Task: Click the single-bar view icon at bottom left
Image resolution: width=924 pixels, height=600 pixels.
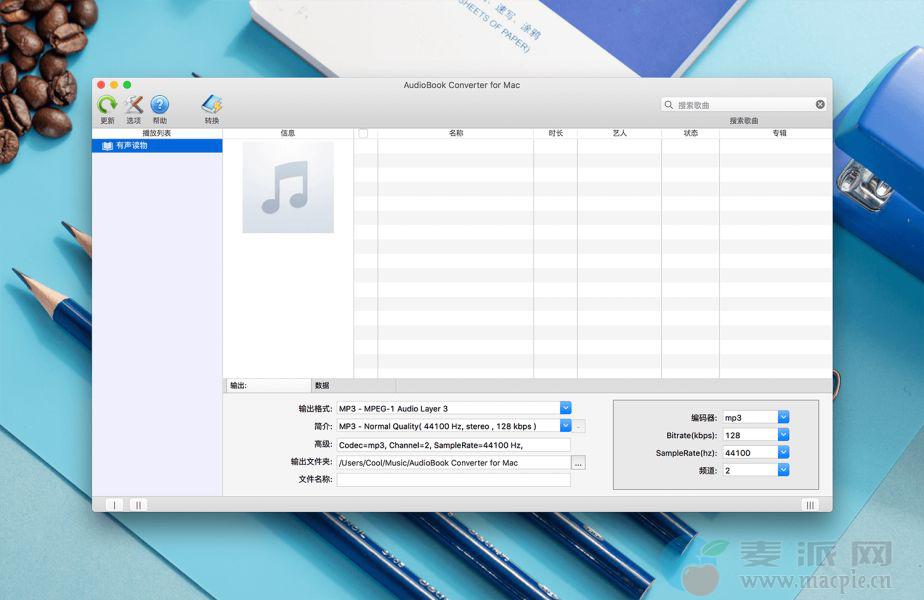Action: point(114,505)
